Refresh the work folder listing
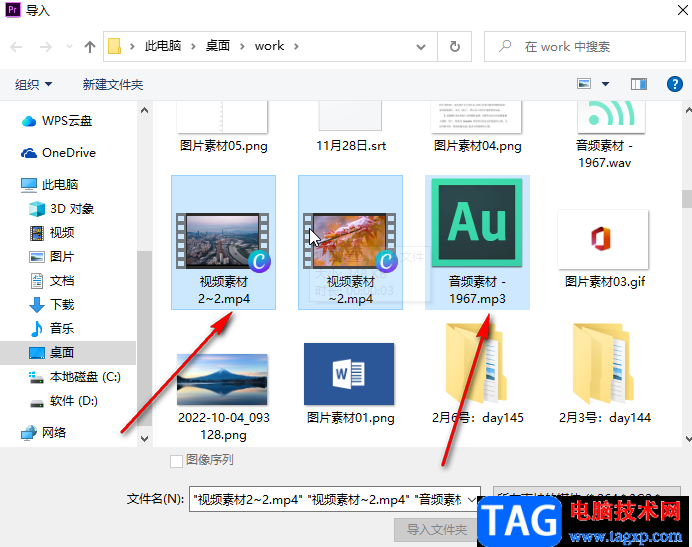This screenshot has height=547, width=692. pyautogui.click(x=455, y=46)
